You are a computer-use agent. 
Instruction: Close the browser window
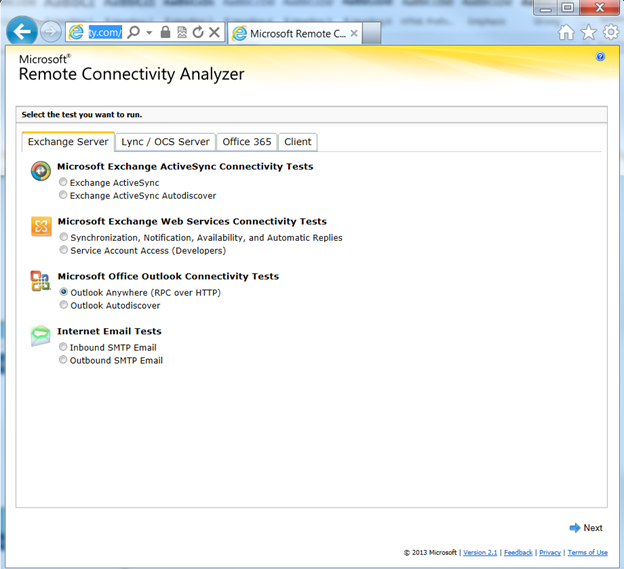[x=600, y=7]
